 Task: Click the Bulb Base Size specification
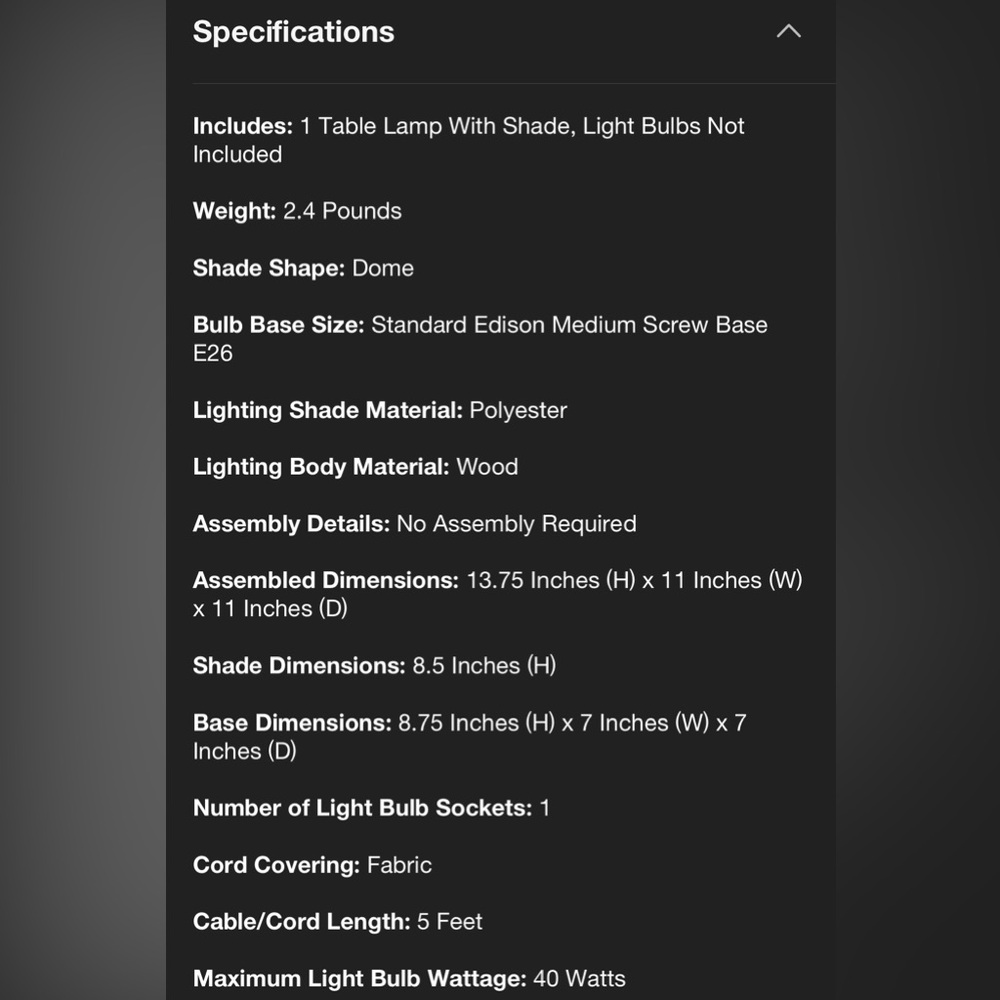[480, 339]
